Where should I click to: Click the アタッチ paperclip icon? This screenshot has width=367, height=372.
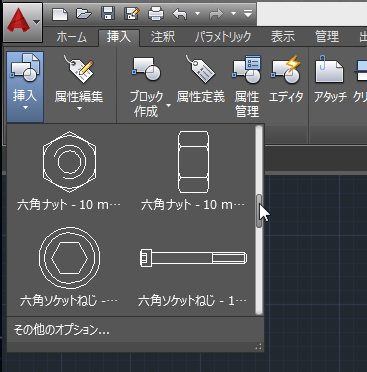tap(329, 69)
